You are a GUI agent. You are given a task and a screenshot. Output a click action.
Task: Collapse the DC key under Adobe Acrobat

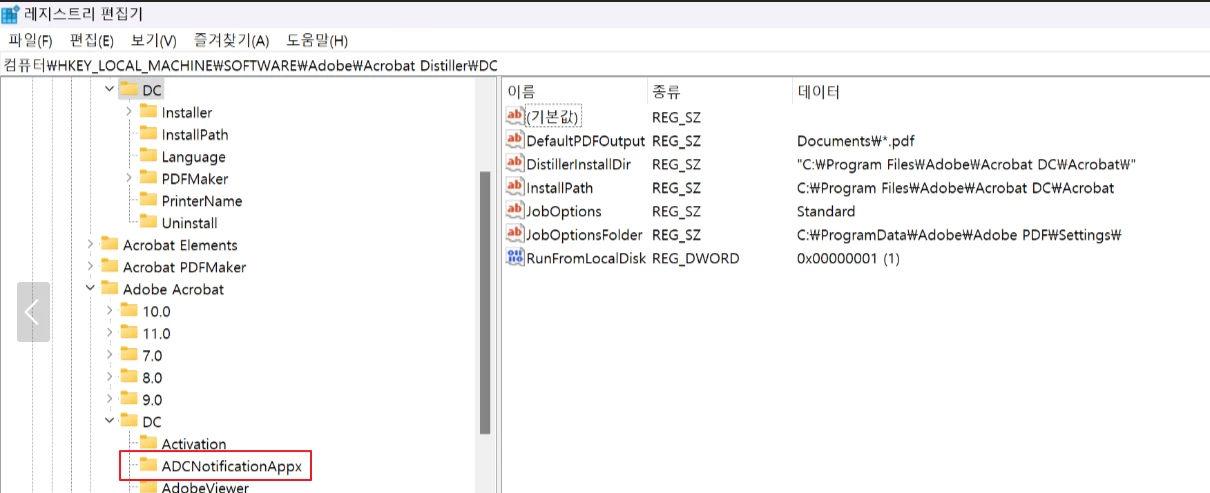(109, 421)
